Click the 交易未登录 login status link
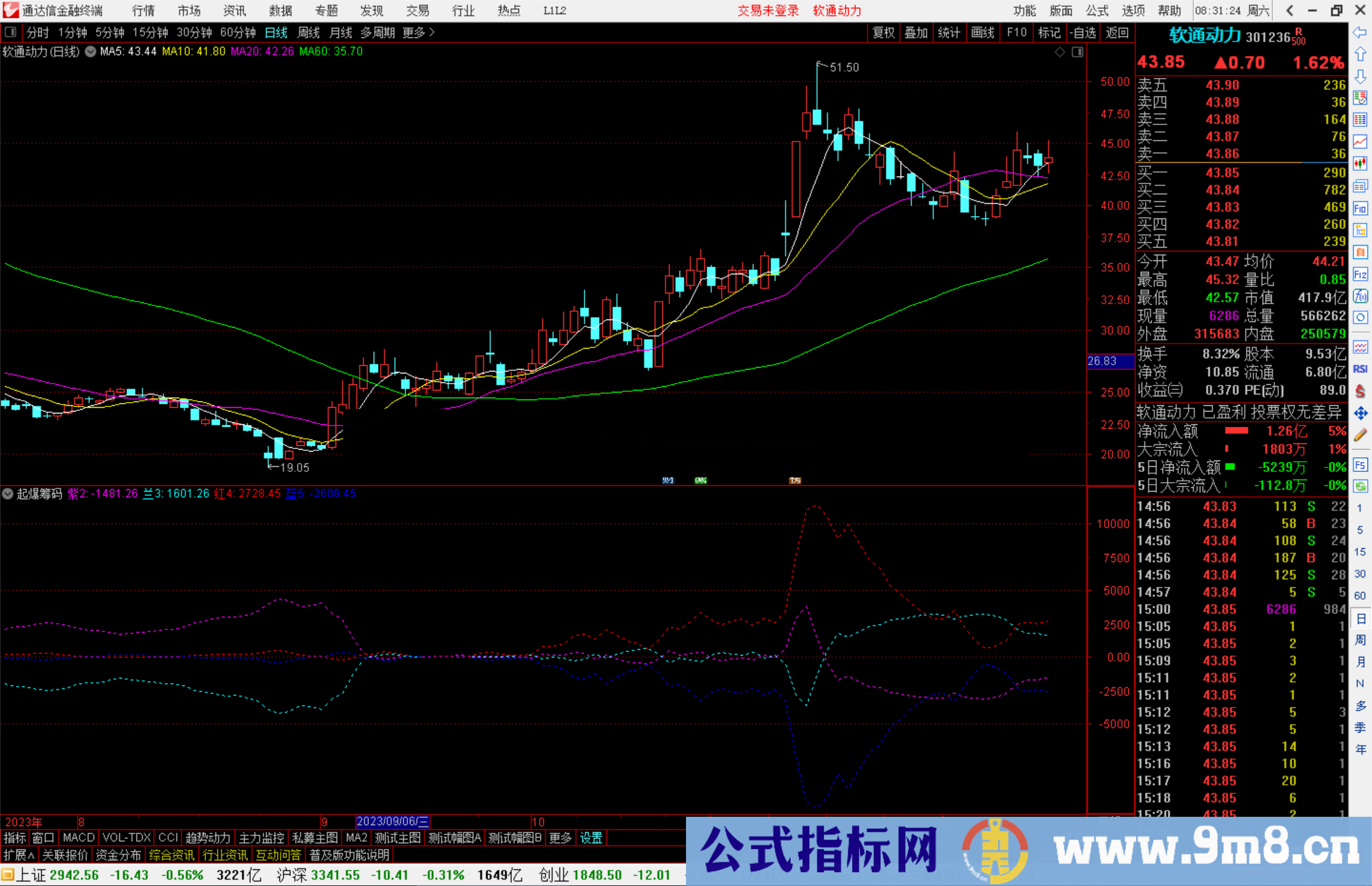The width and height of the screenshot is (1372, 886). pos(768,11)
